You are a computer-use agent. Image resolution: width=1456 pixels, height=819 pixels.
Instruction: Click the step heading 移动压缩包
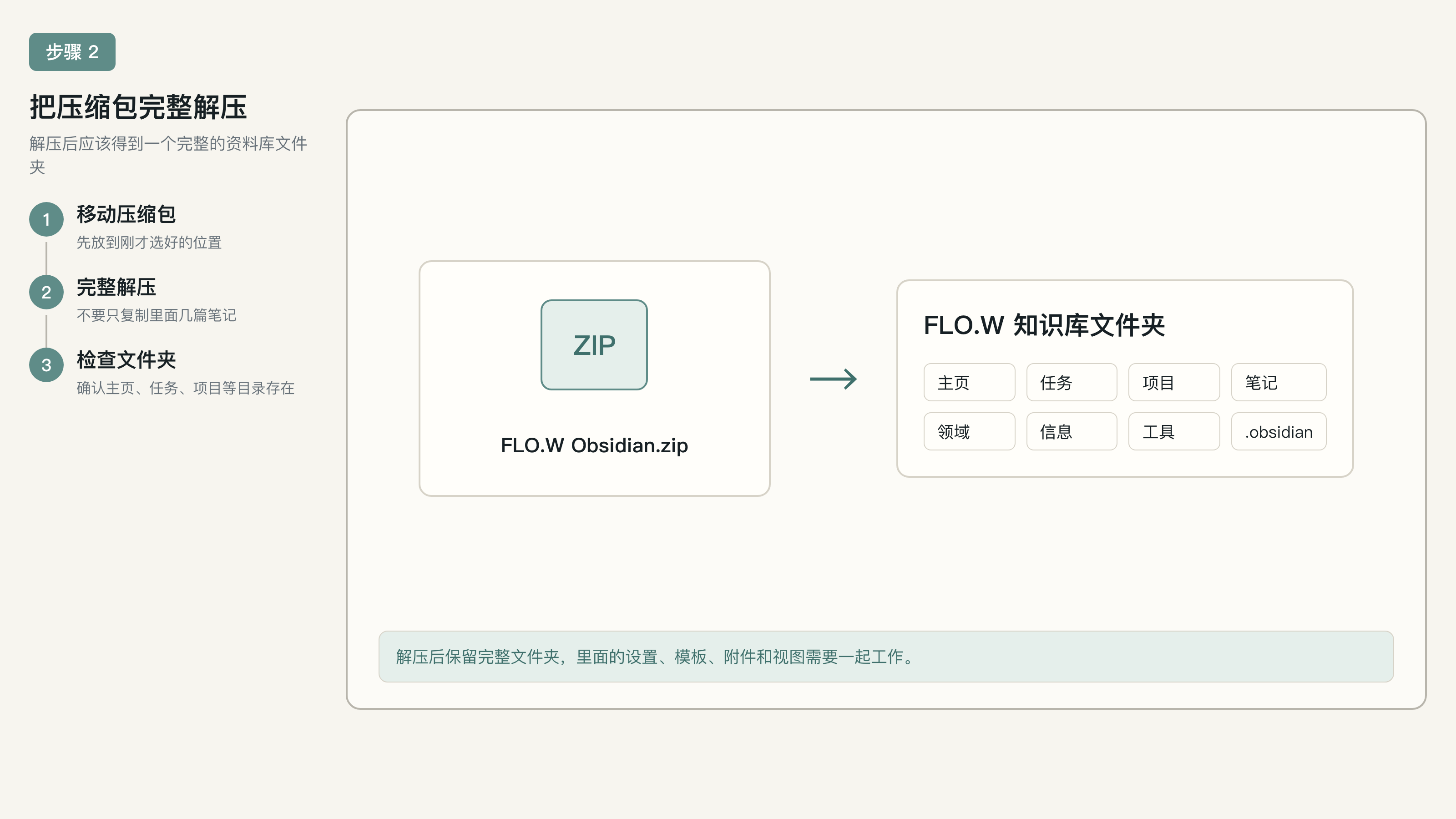[x=126, y=214]
